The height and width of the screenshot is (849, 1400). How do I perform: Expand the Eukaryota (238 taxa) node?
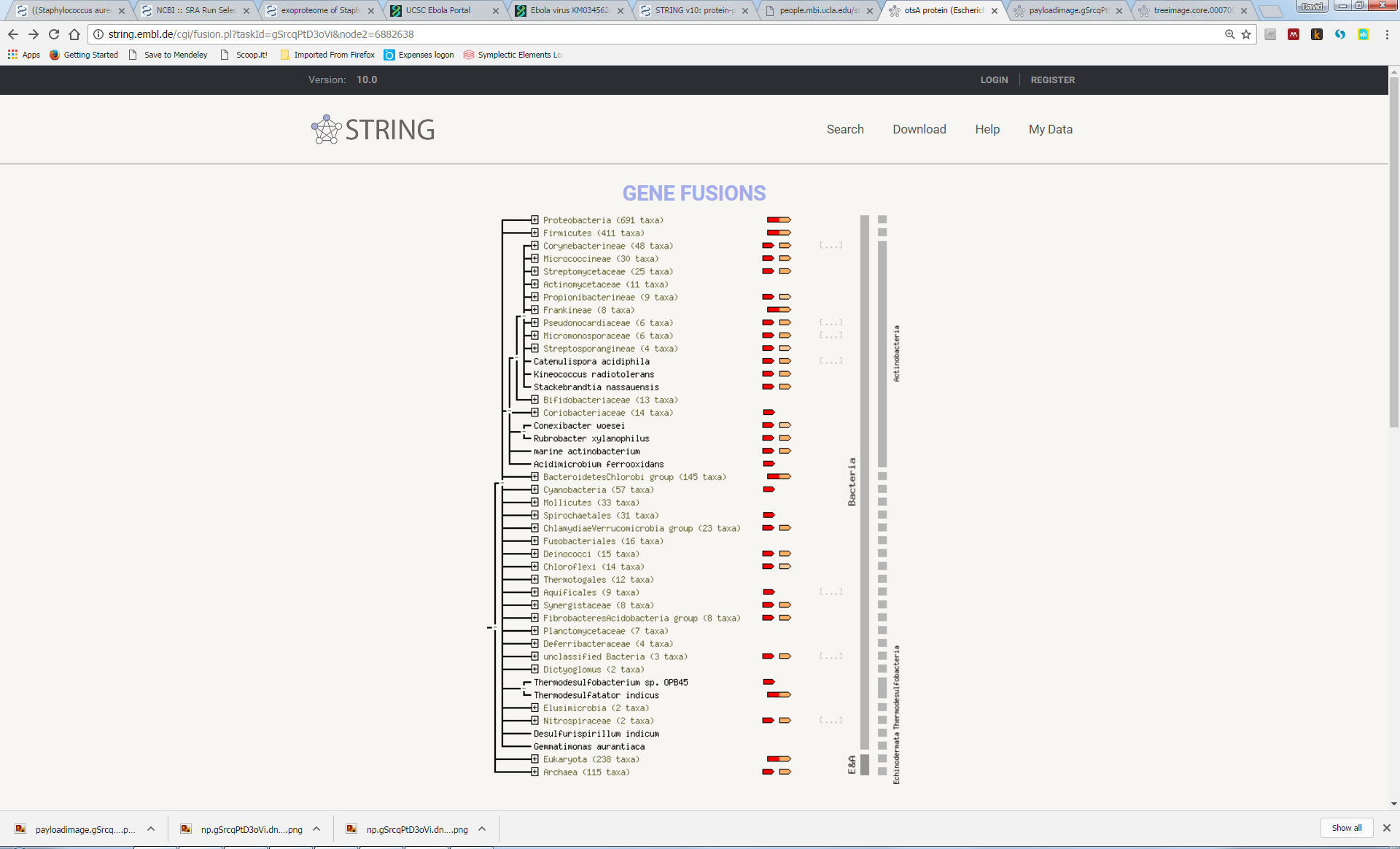[x=534, y=759]
